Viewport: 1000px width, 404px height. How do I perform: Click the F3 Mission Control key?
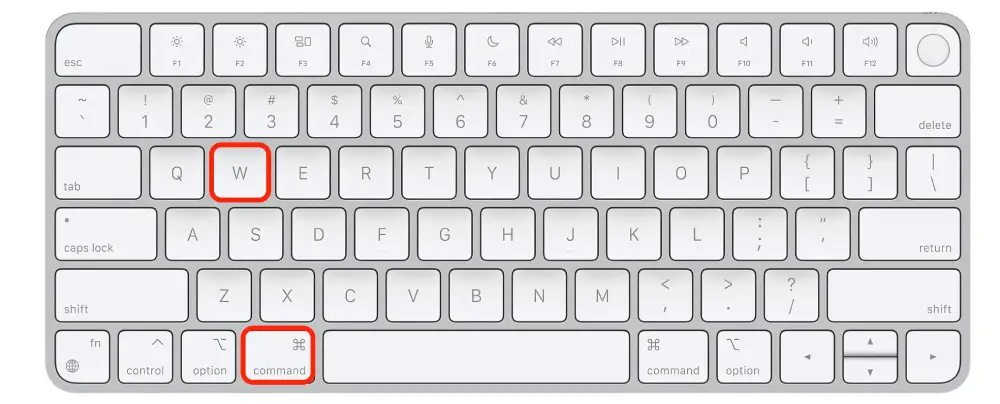(303, 50)
